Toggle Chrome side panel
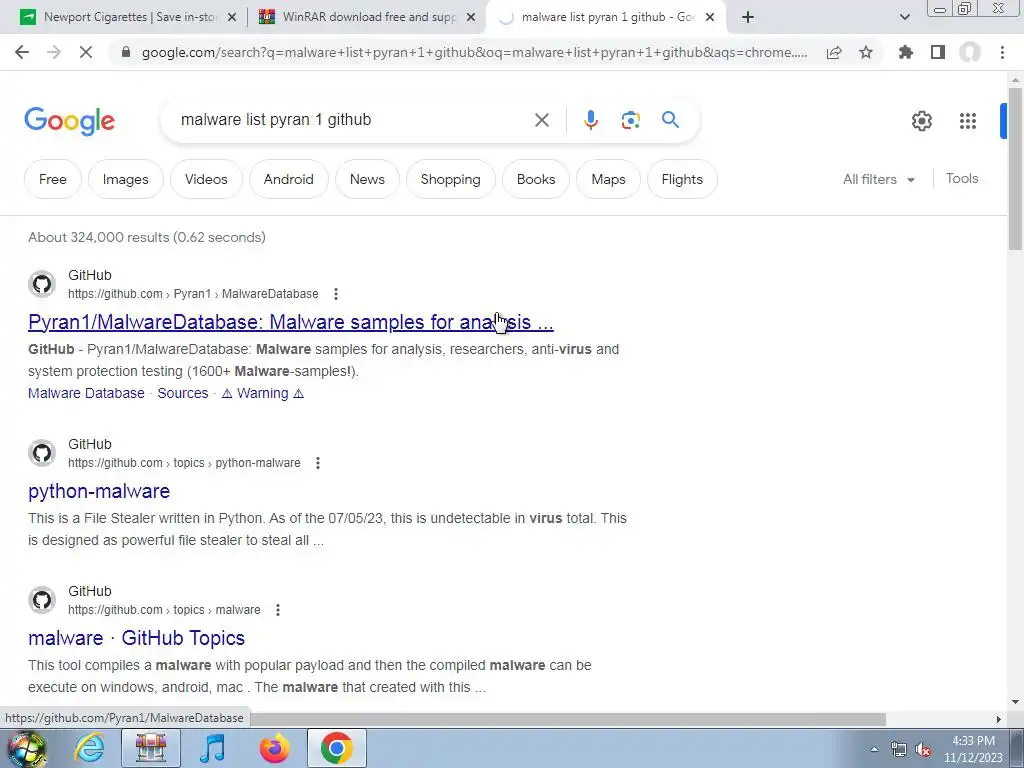The width and height of the screenshot is (1024, 768). (938, 52)
